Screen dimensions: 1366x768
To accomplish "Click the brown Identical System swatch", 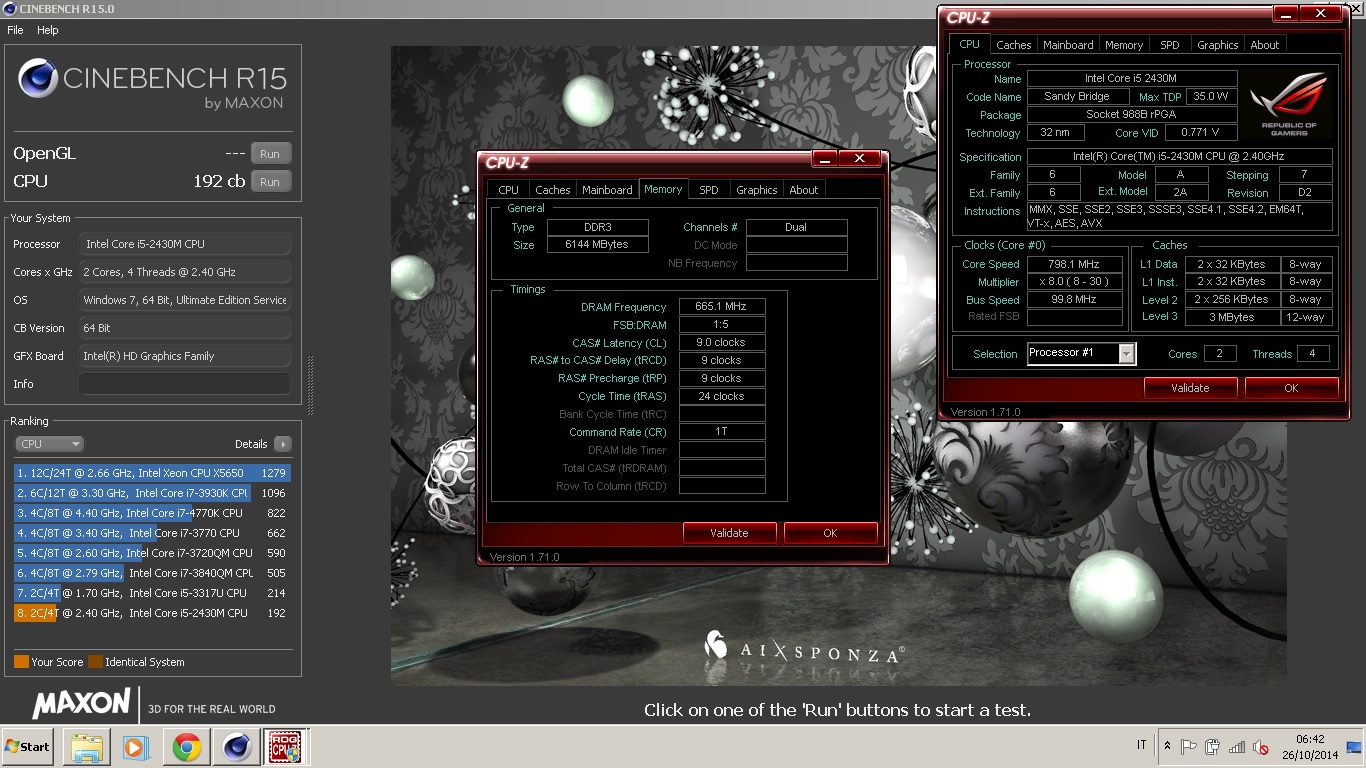I will [x=95, y=662].
